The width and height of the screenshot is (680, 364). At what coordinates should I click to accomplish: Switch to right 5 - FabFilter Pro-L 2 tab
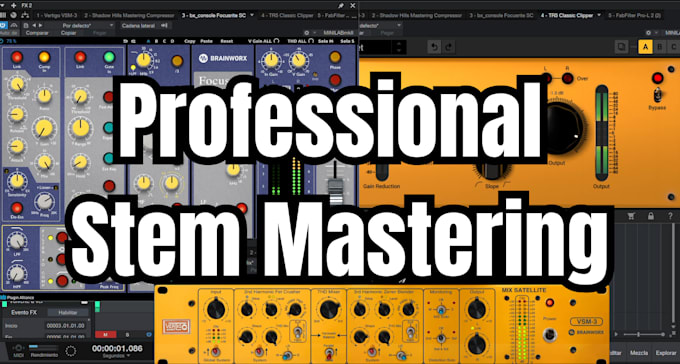[x=634, y=15]
